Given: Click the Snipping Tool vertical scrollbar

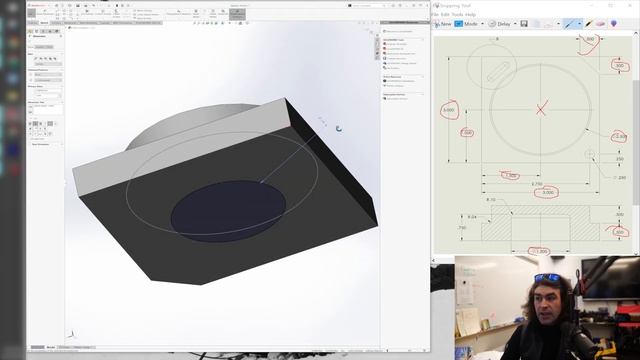Looking at the screenshot, I should 636,143.
